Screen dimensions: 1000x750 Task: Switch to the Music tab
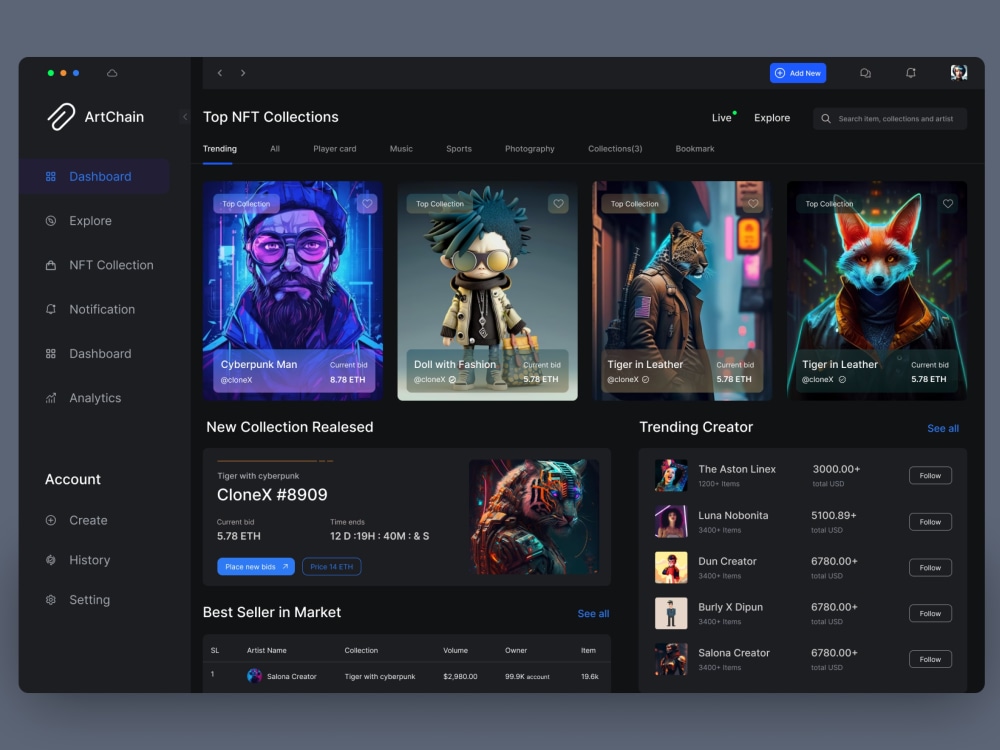click(x=401, y=149)
